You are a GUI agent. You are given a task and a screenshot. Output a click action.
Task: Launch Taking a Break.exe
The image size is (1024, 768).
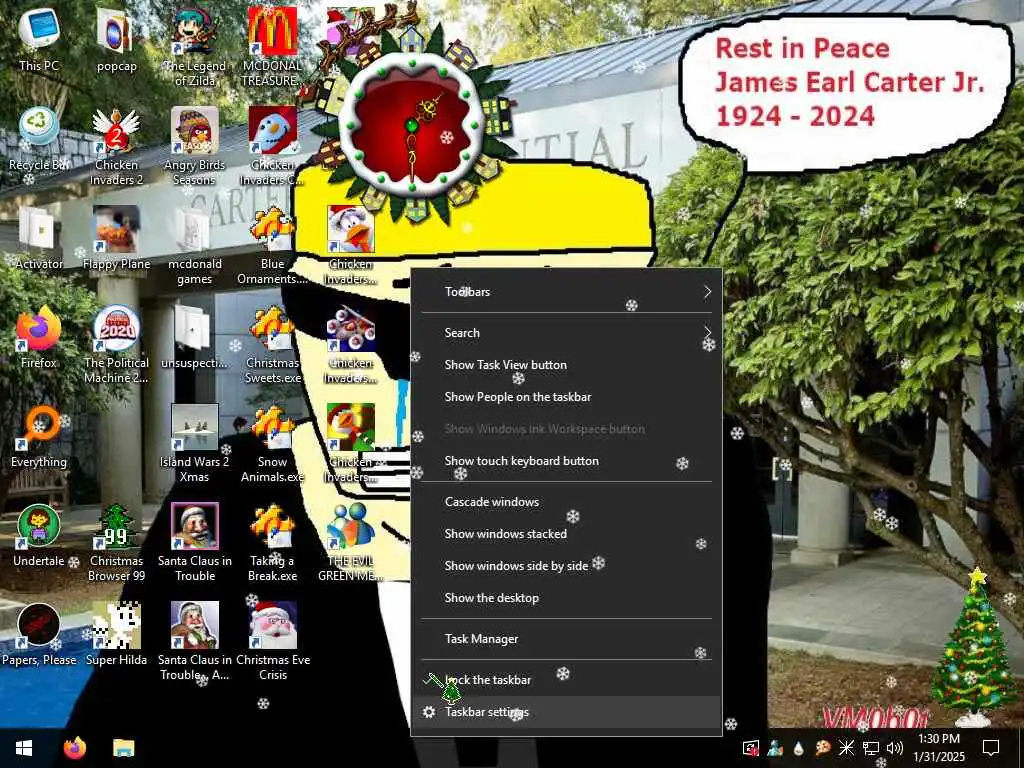click(x=272, y=541)
